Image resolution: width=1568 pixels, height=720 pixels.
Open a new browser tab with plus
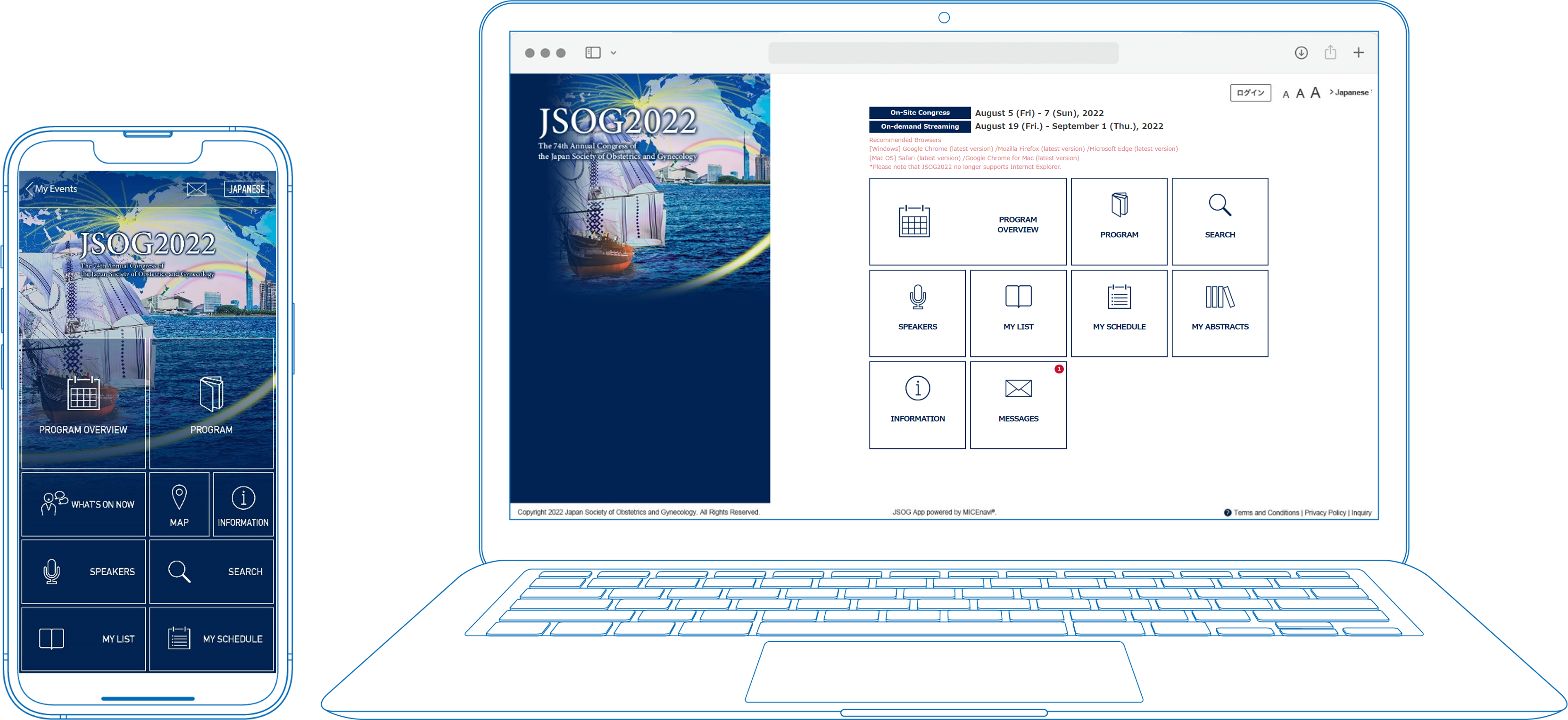[1358, 53]
